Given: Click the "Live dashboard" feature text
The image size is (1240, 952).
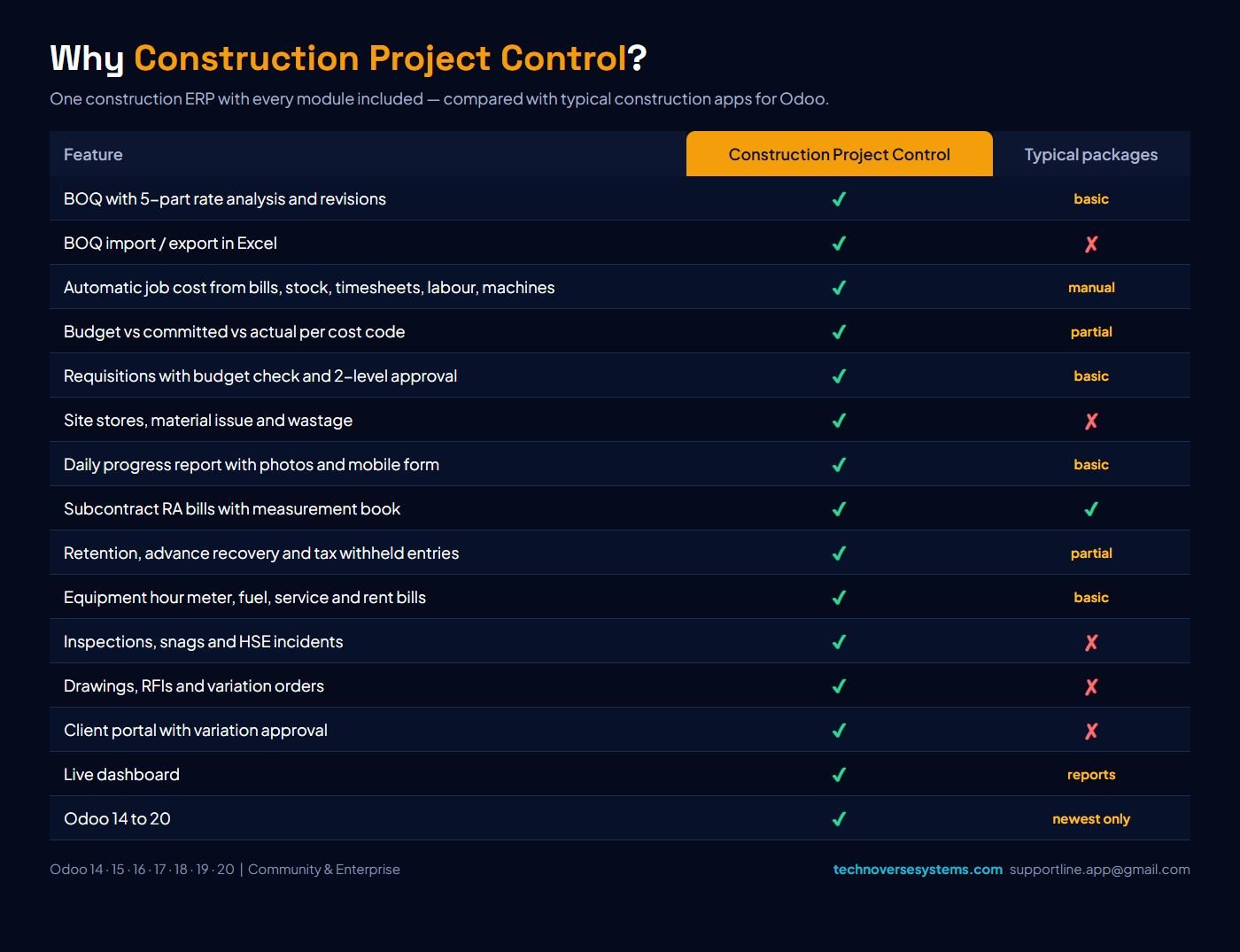Looking at the screenshot, I should (121, 775).
